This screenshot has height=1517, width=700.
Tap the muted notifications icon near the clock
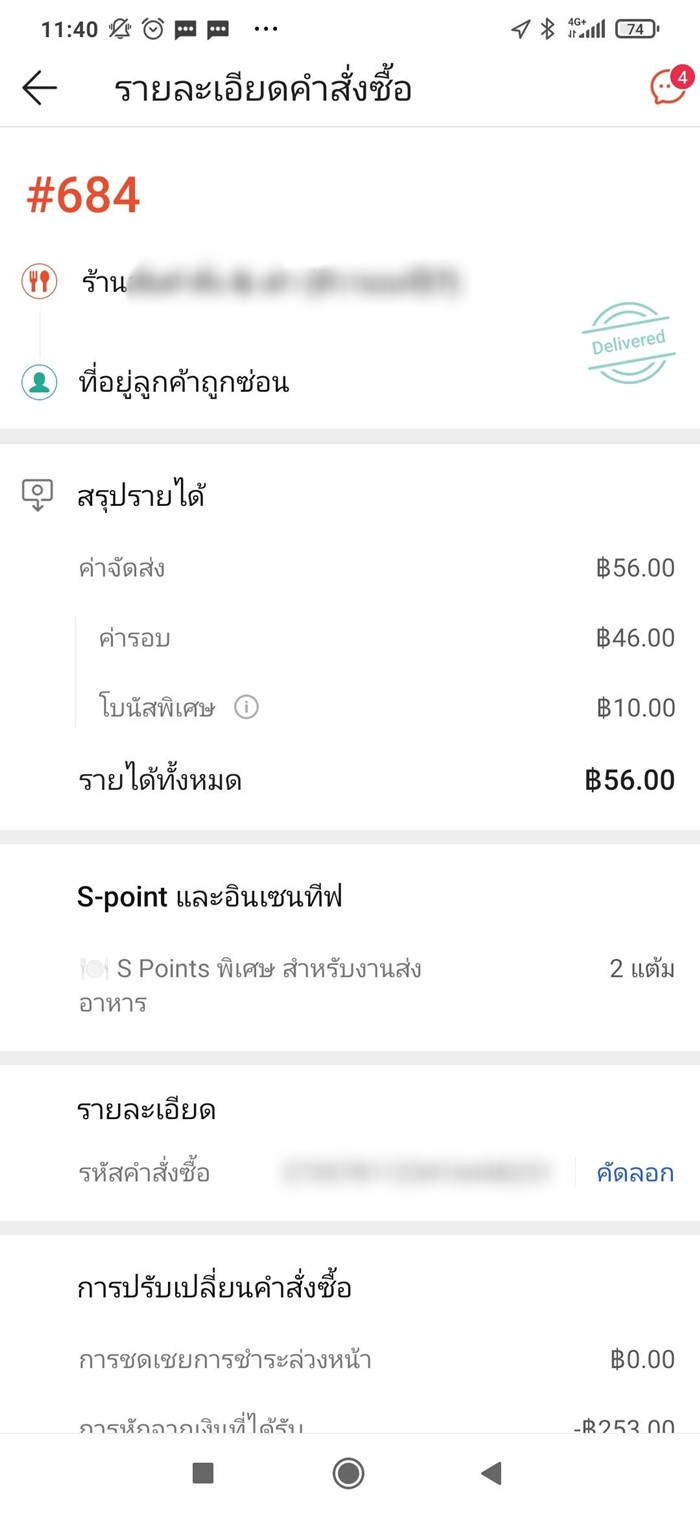click(x=118, y=29)
